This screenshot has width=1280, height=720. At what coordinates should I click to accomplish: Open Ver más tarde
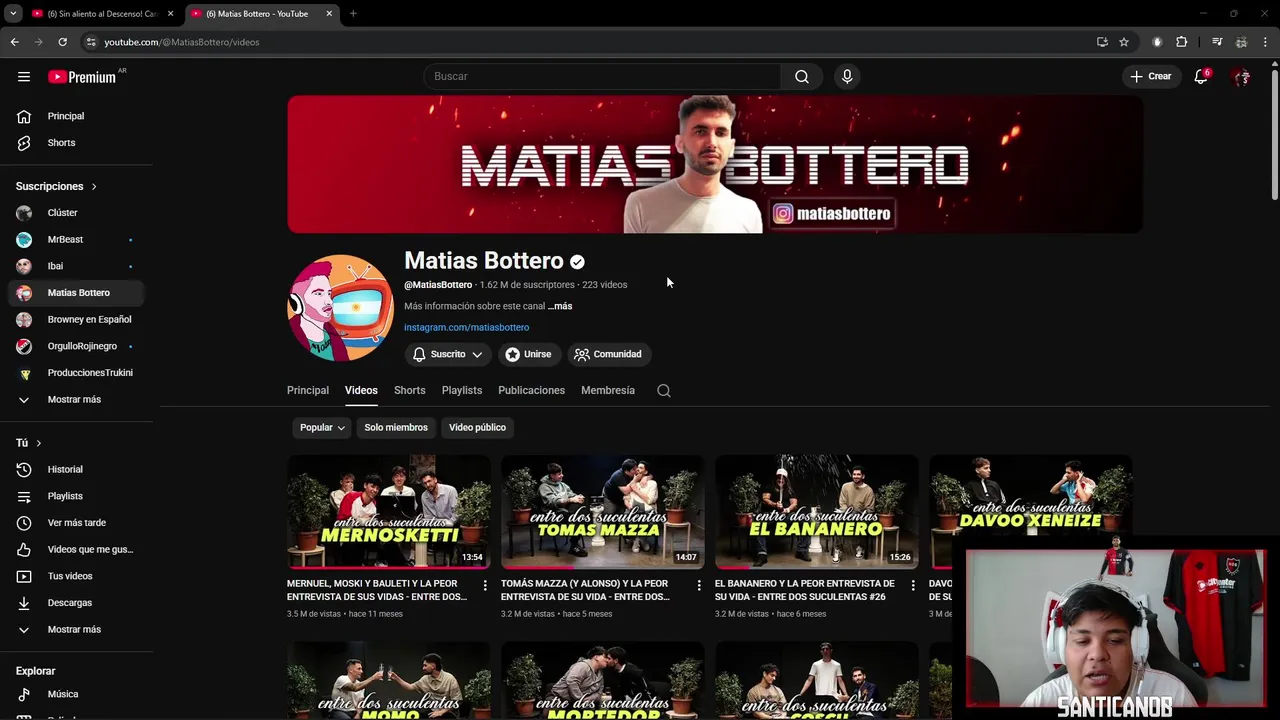tap(76, 523)
